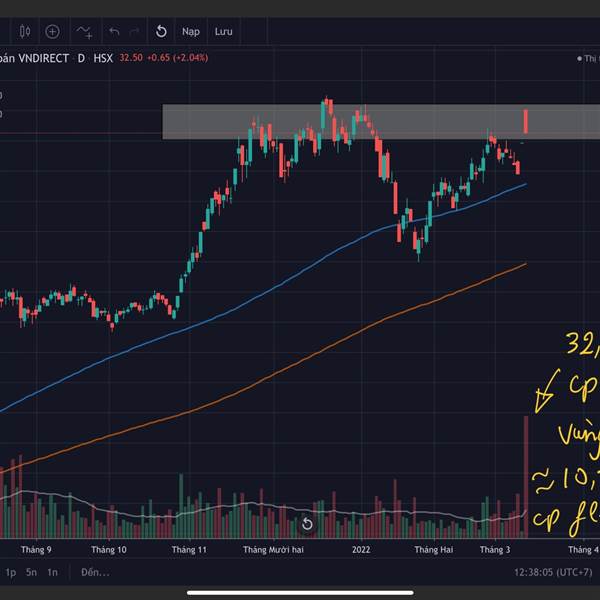Click the Nạp button
Image resolution: width=600 pixels, height=600 pixels.
pyautogui.click(x=191, y=31)
